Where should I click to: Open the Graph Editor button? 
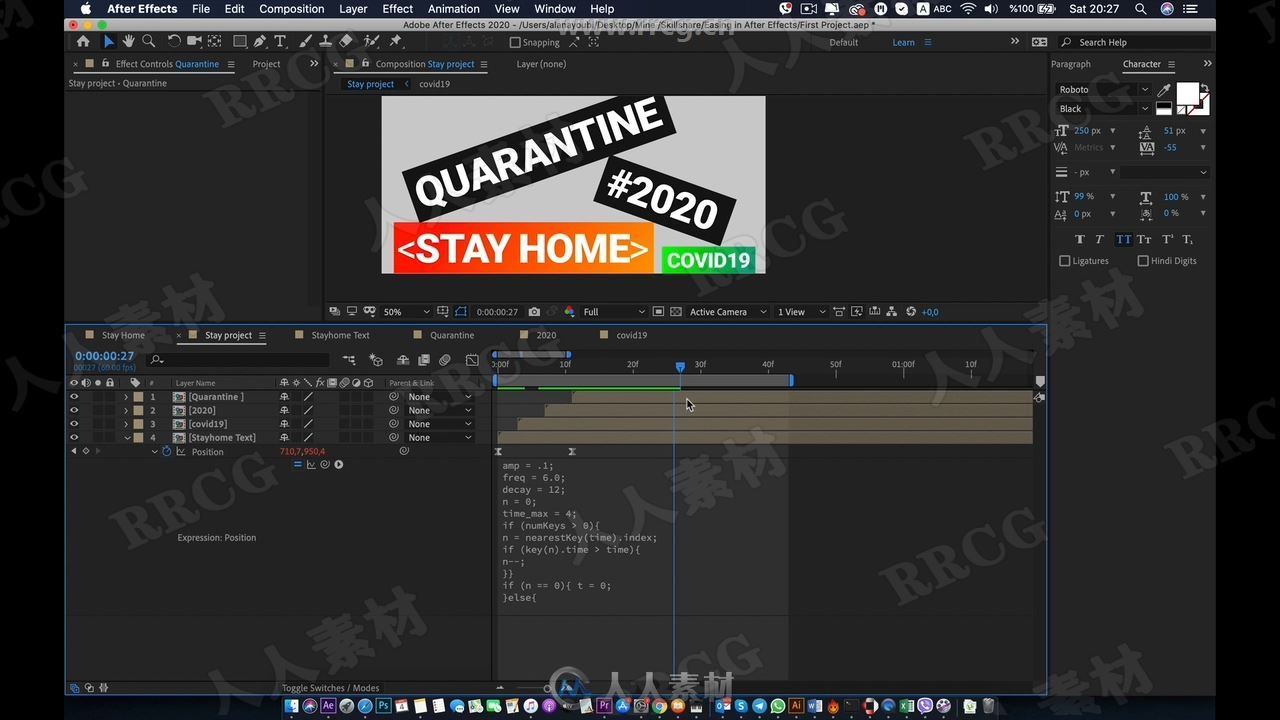pos(472,360)
